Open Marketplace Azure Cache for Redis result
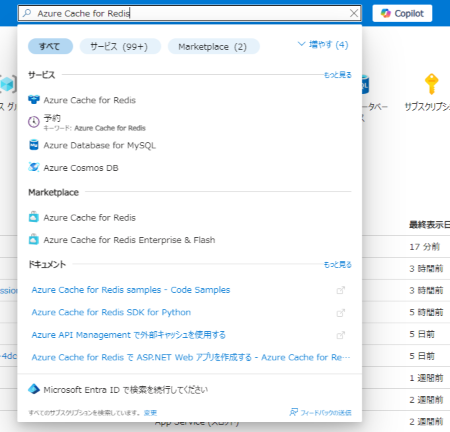 point(89,217)
